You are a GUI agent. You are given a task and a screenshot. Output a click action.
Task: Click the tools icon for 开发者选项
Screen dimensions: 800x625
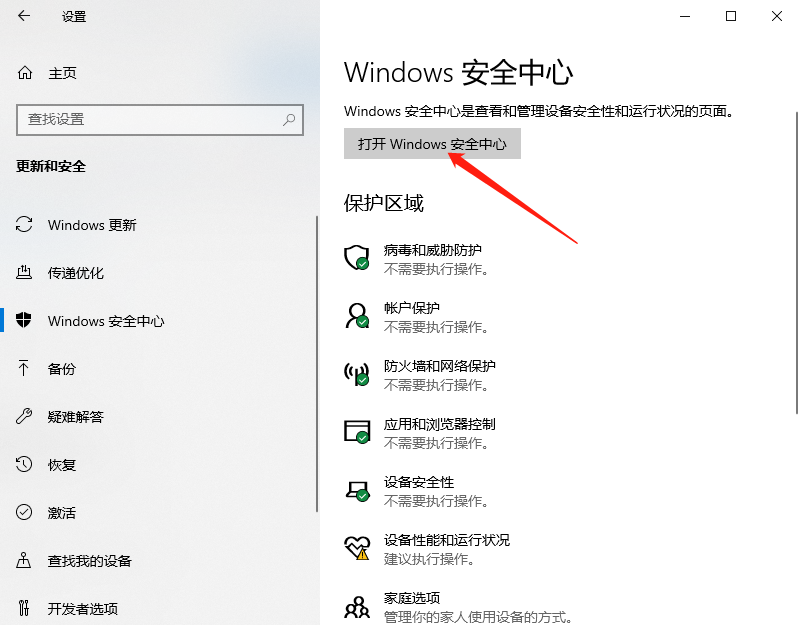pyautogui.click(x=23, y=608)
